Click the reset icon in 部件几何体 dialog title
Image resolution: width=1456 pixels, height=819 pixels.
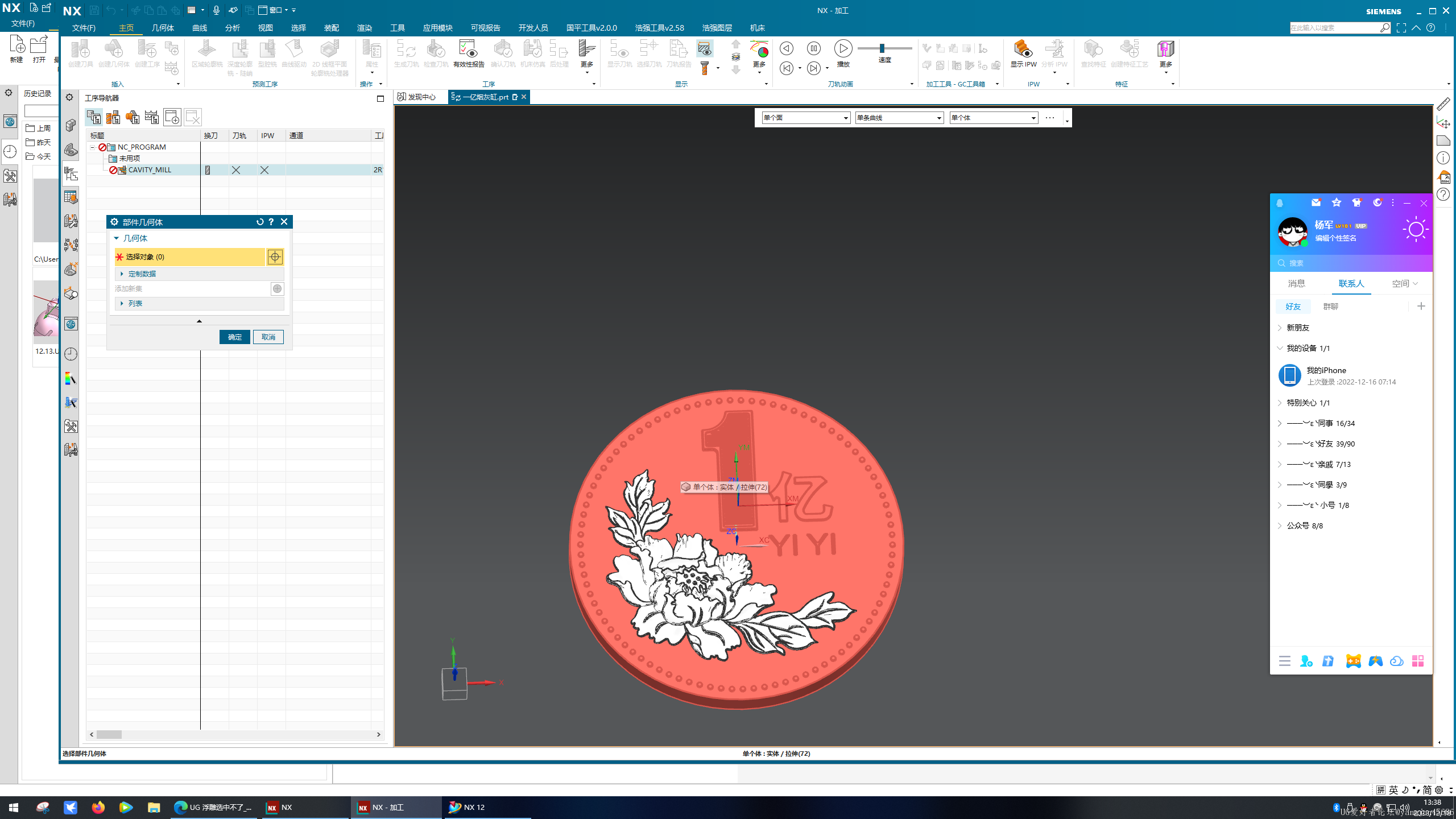click(x=260, y=222)
